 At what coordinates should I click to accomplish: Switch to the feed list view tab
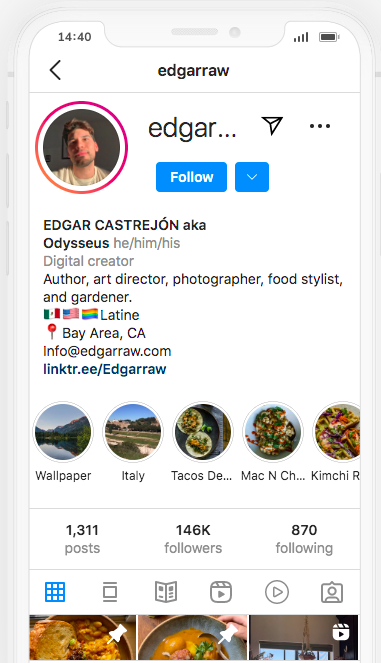click(110, 592)
